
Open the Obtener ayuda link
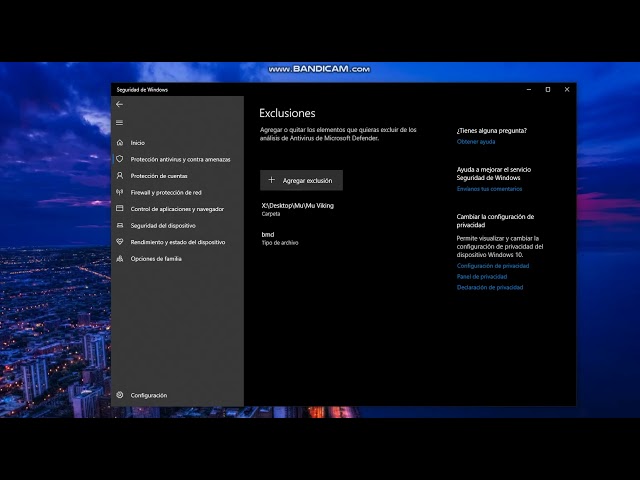tap(476, 142)
